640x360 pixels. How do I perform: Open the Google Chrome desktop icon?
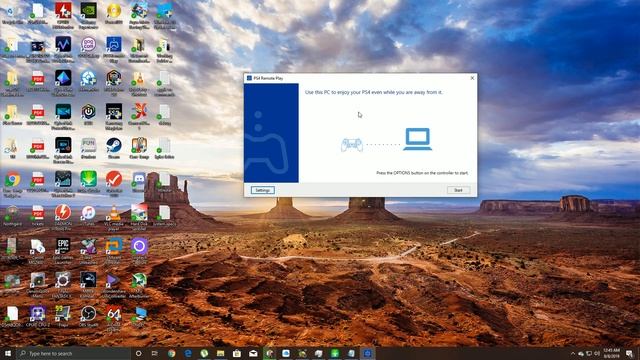[12, 183]
